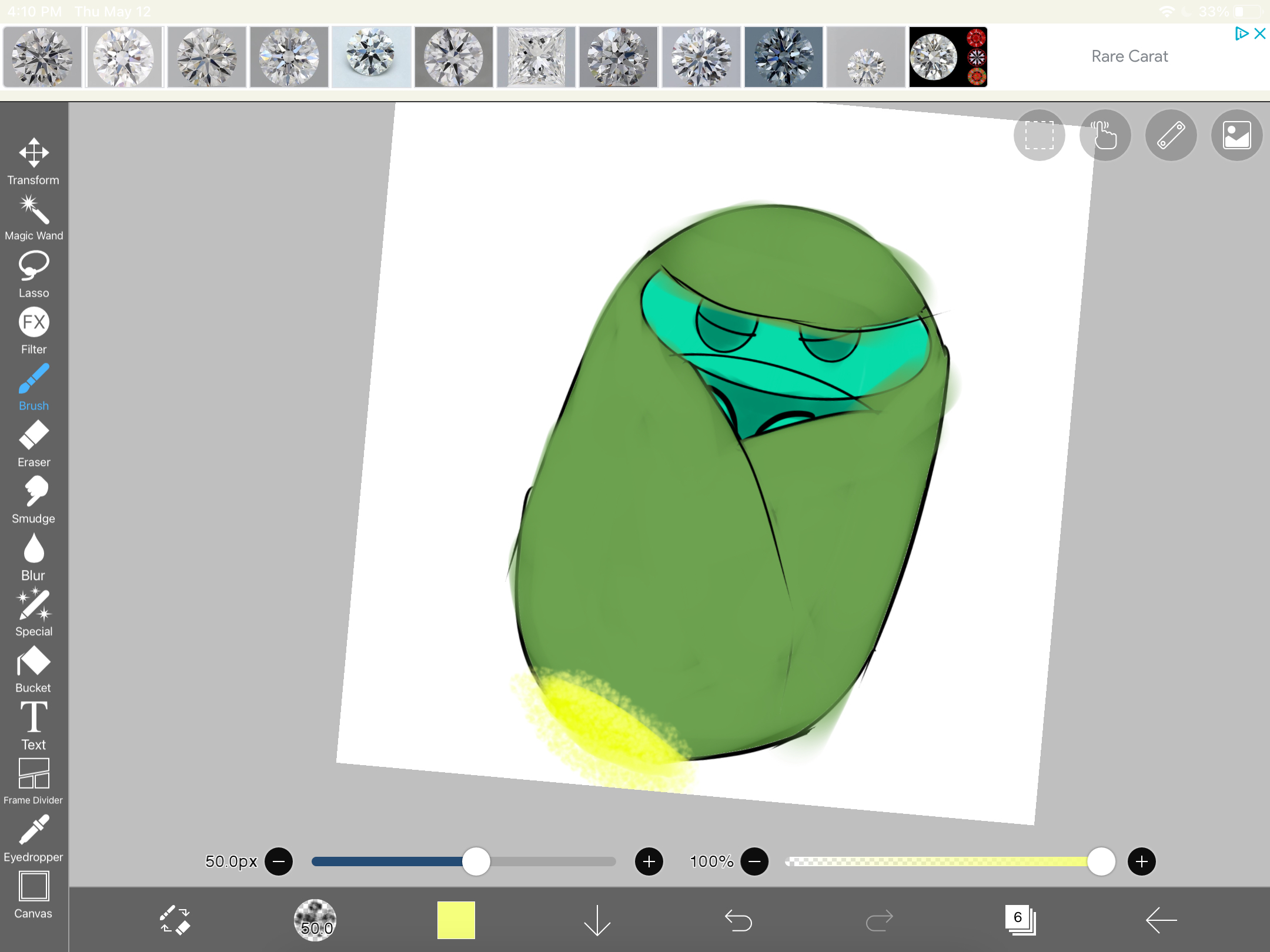Viewport: 1270px width, 952px height.
Task: Open the ruler tool button
Action: [1171, 135]
